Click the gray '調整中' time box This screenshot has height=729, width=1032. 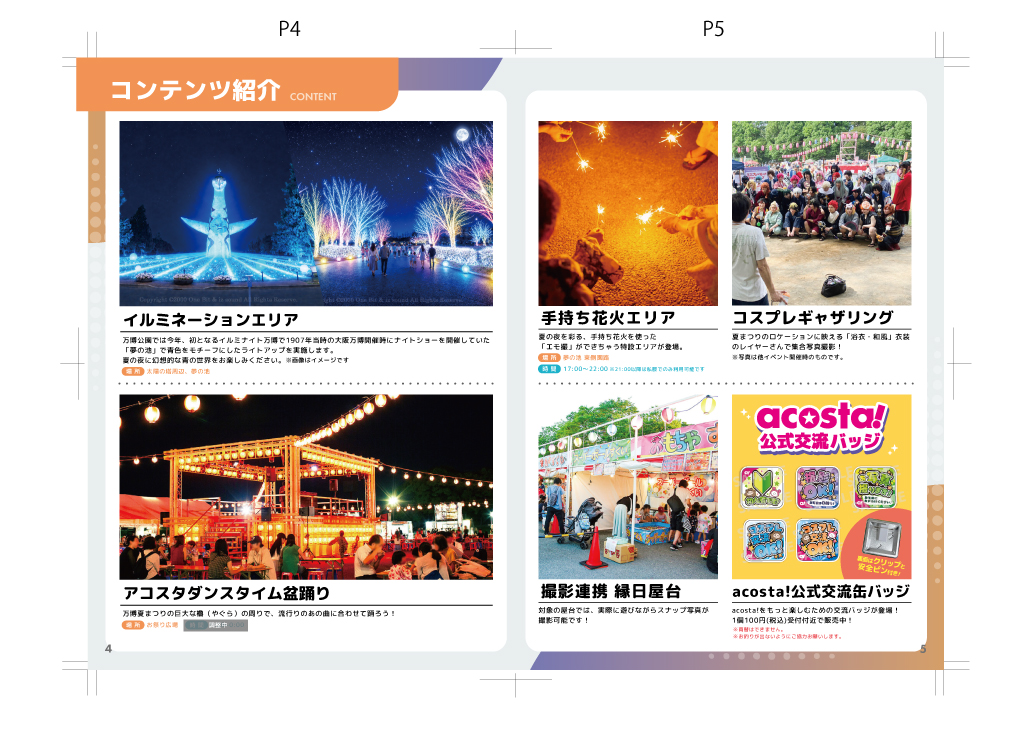click(x=216, y=626)
